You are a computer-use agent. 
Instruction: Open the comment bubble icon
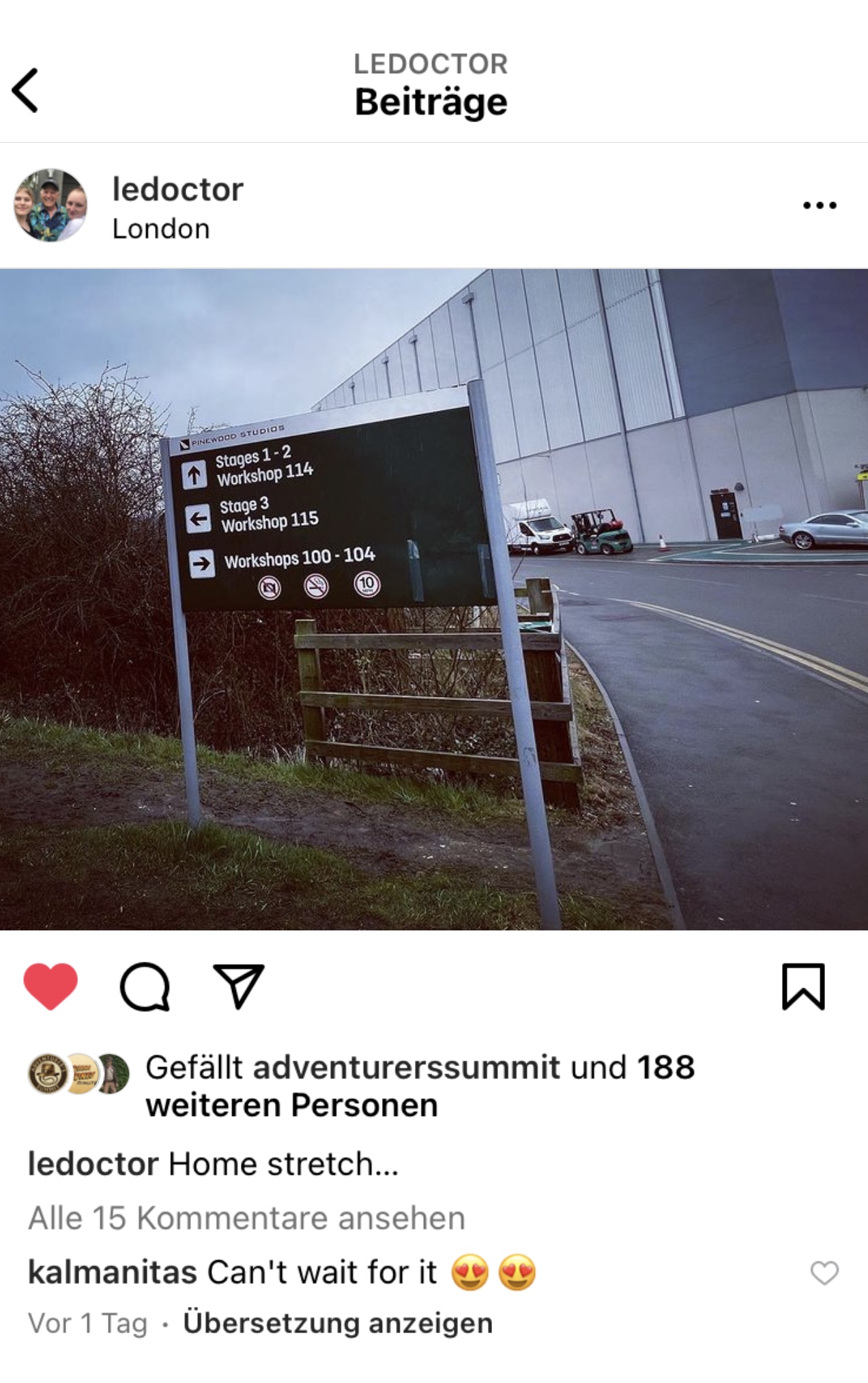145,986
